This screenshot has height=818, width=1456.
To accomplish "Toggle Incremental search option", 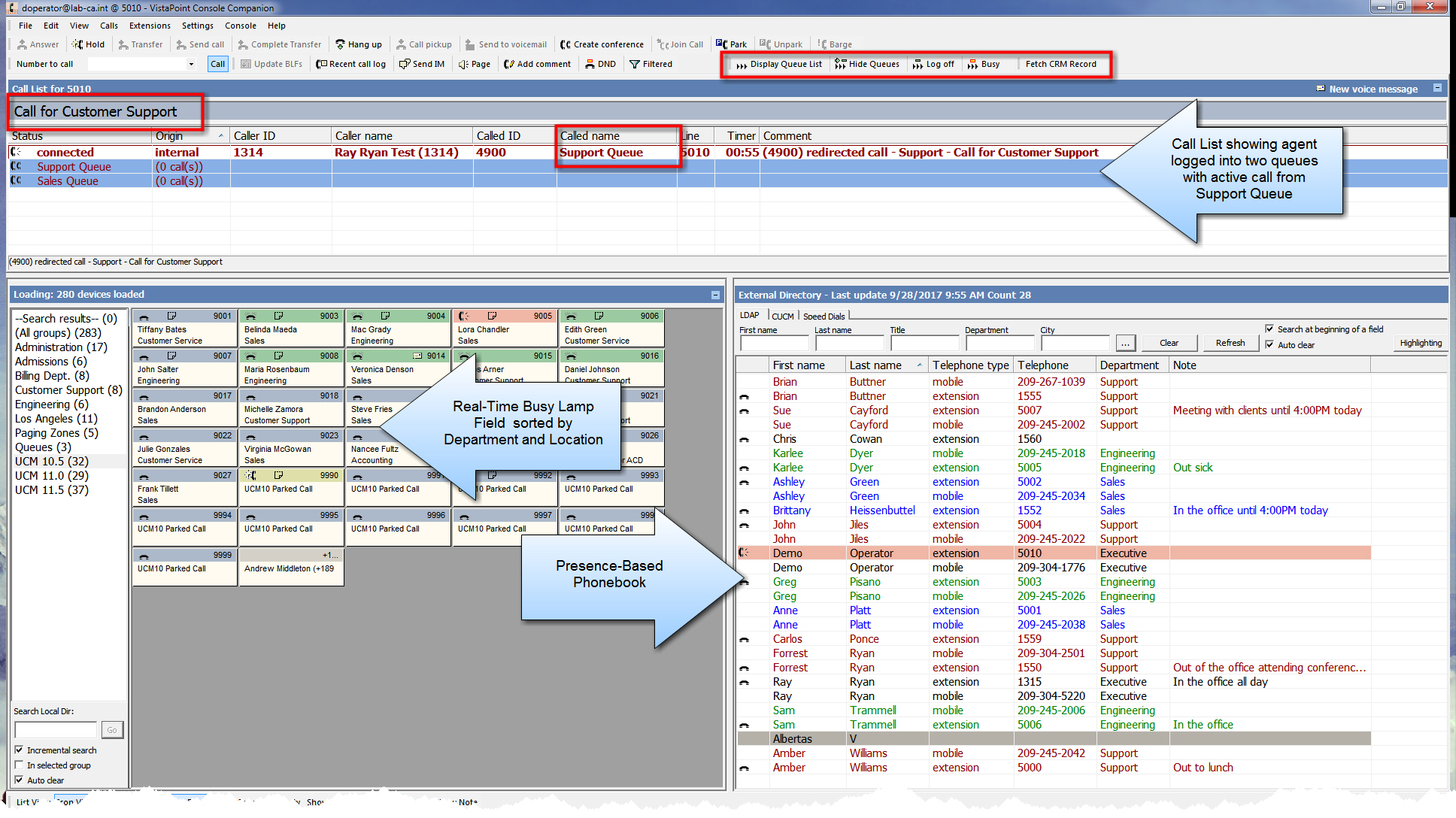I will tap(20, 750).
